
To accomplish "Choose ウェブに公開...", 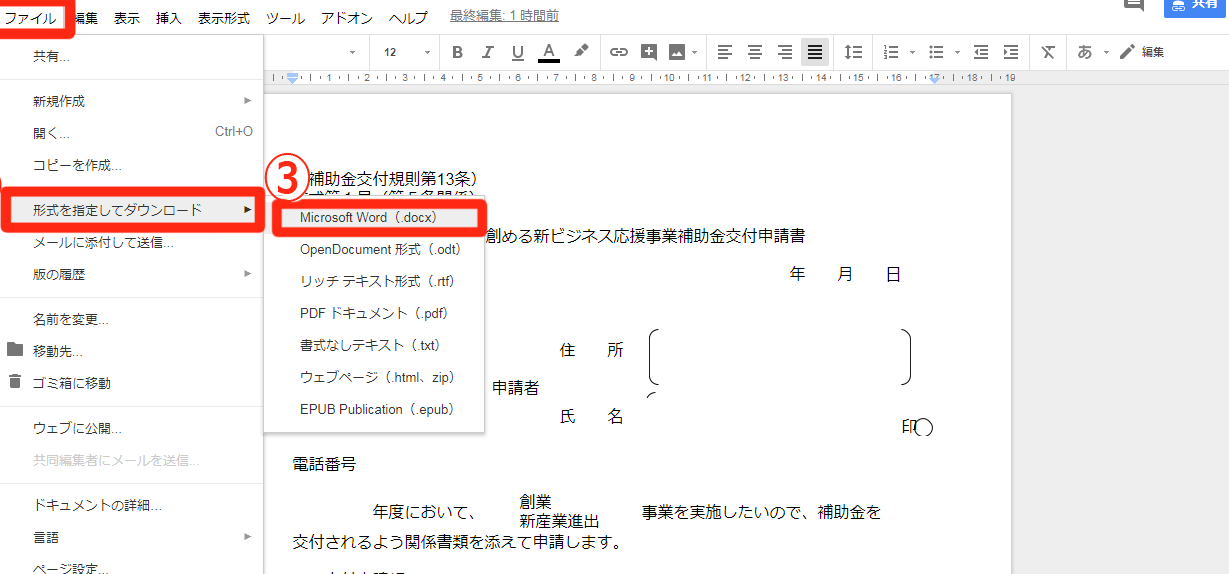I will point(132,428).
